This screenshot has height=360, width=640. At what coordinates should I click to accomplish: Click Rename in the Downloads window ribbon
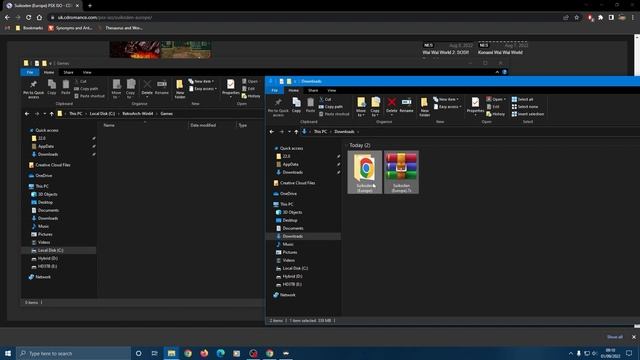406,105
